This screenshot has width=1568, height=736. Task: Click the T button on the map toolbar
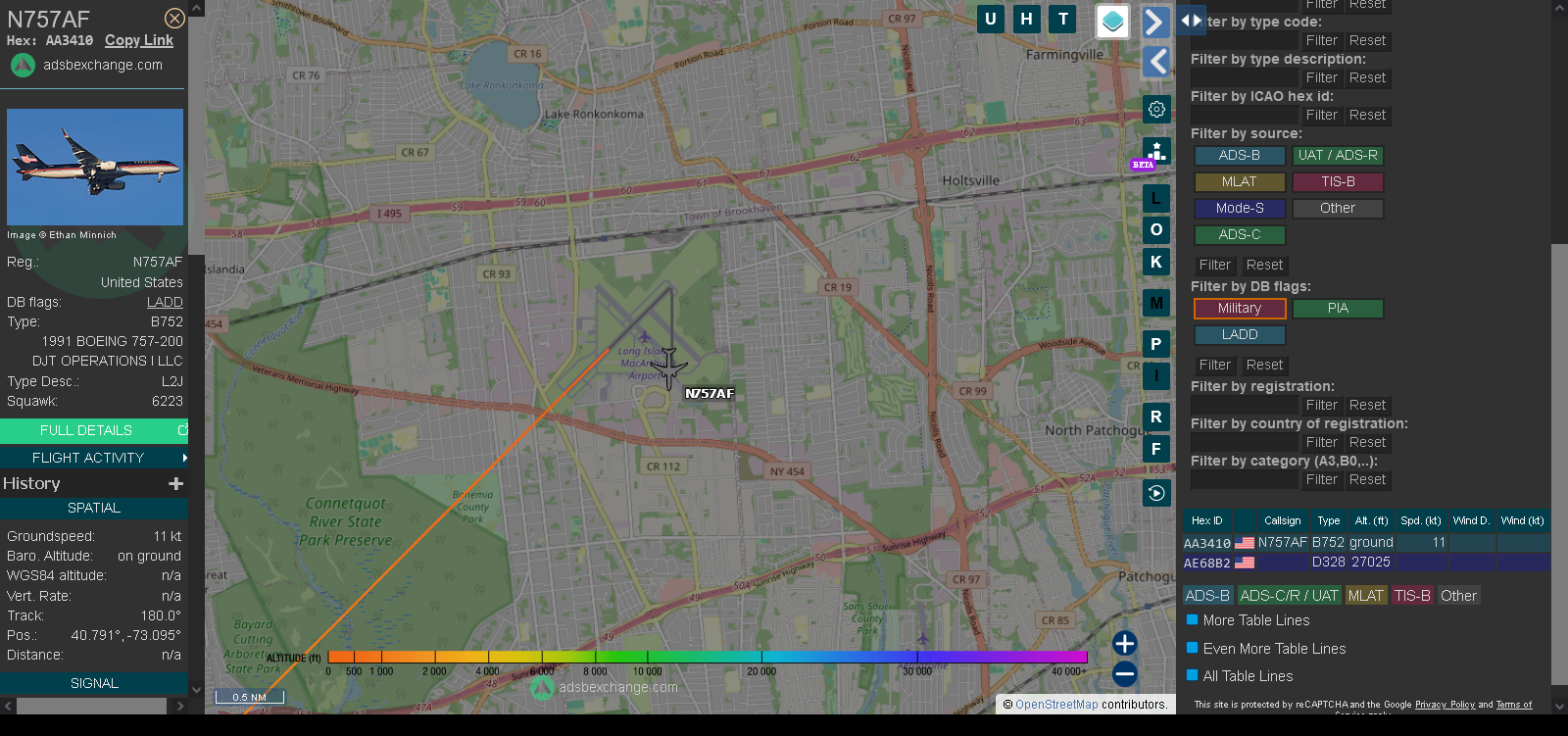[1062, 19]
